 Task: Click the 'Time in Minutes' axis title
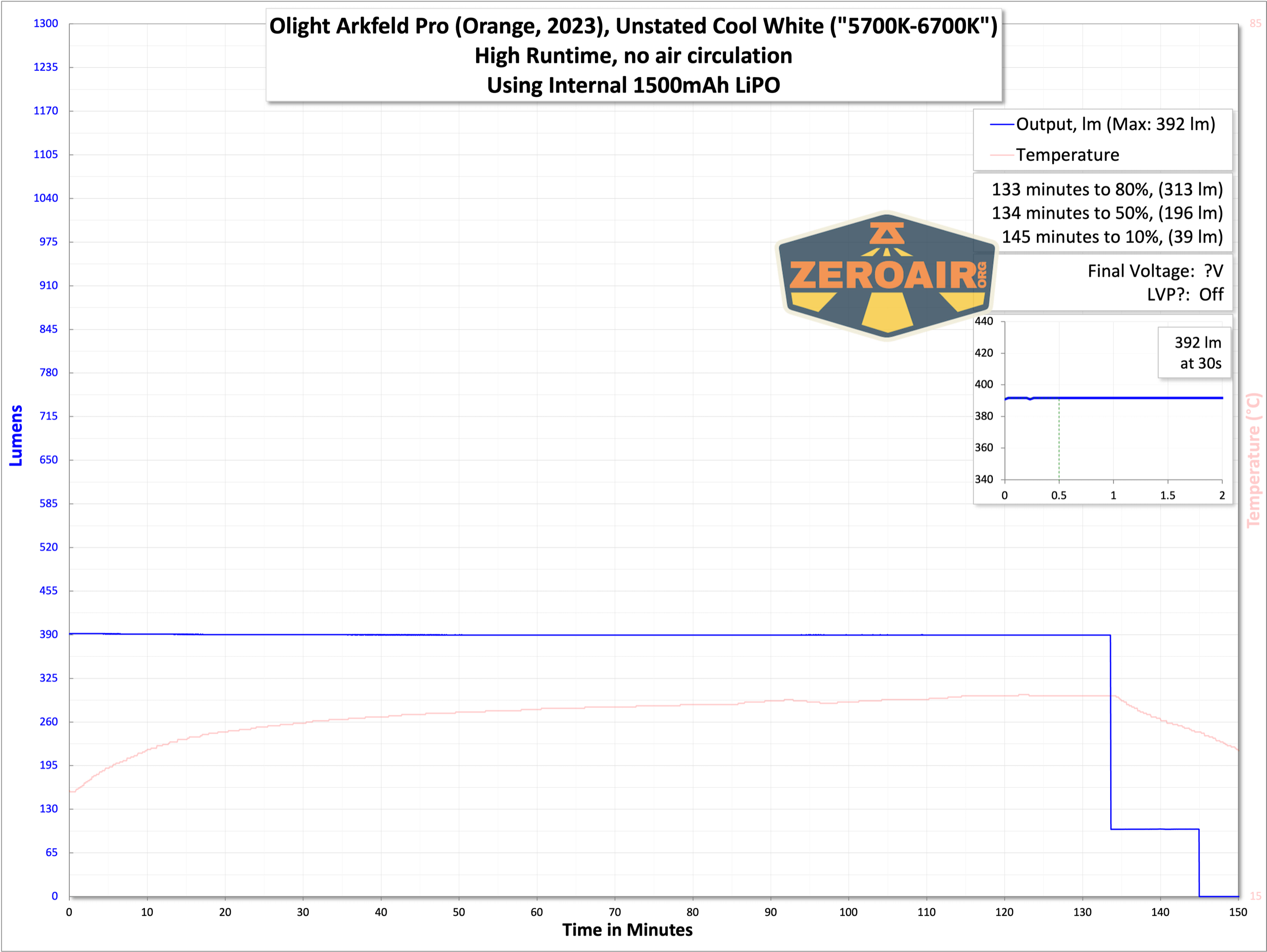(x=627, y=930)
